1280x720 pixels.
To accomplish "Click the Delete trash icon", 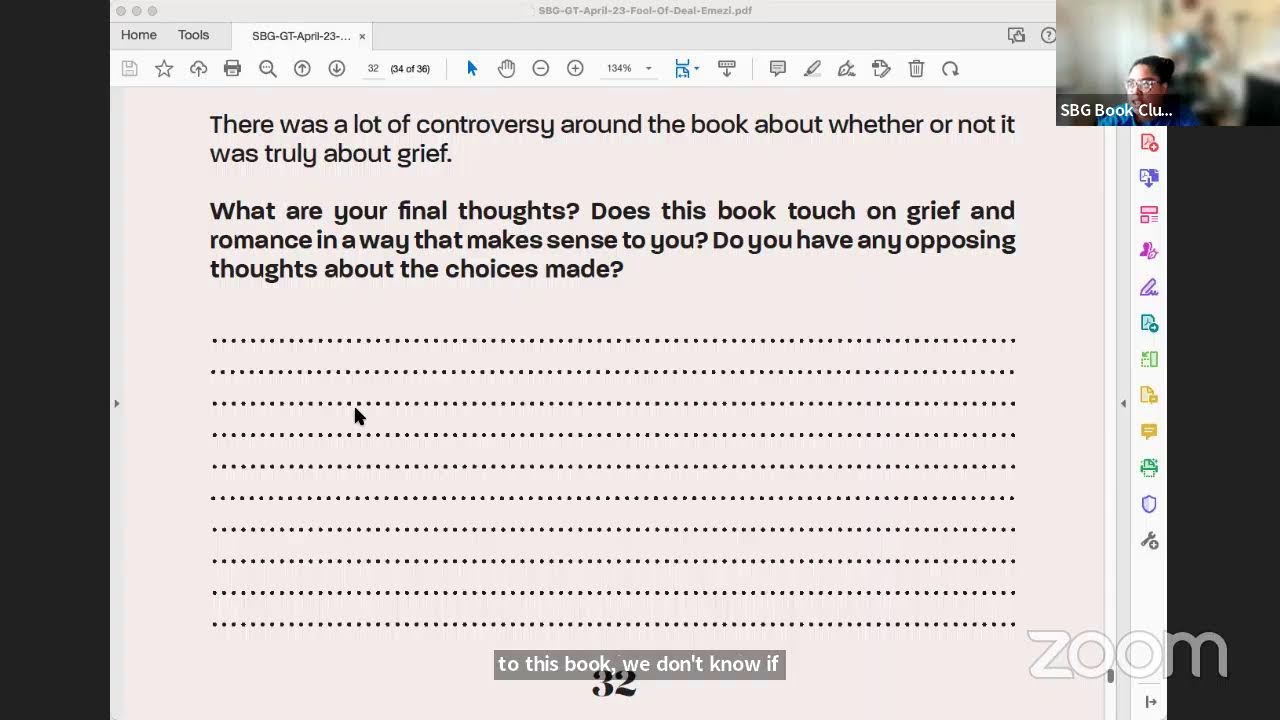I will pyautogui.click(x=916, y=68).
